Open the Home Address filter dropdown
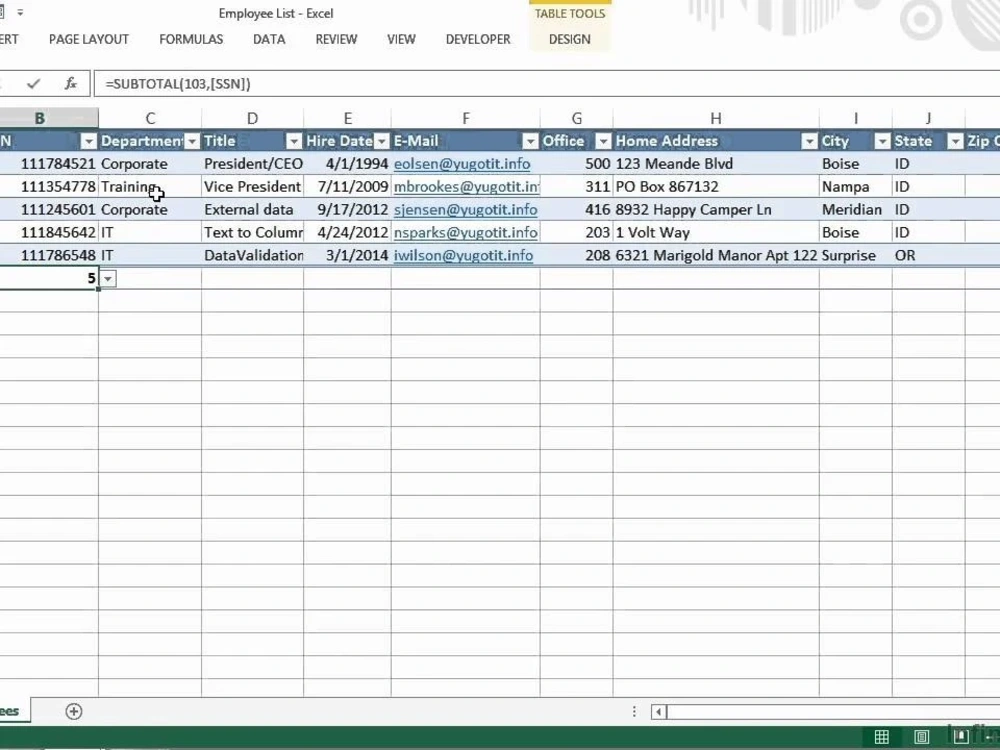The image size is (1000, 750). 809,141
